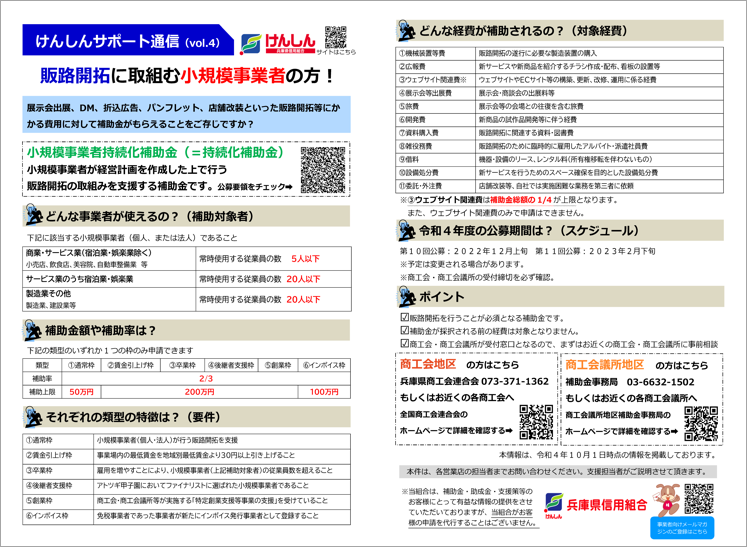Click the ⑤創業枠 column header cell
The width and height of the screenshot is (747, 547).
click(x=278, y=365)
